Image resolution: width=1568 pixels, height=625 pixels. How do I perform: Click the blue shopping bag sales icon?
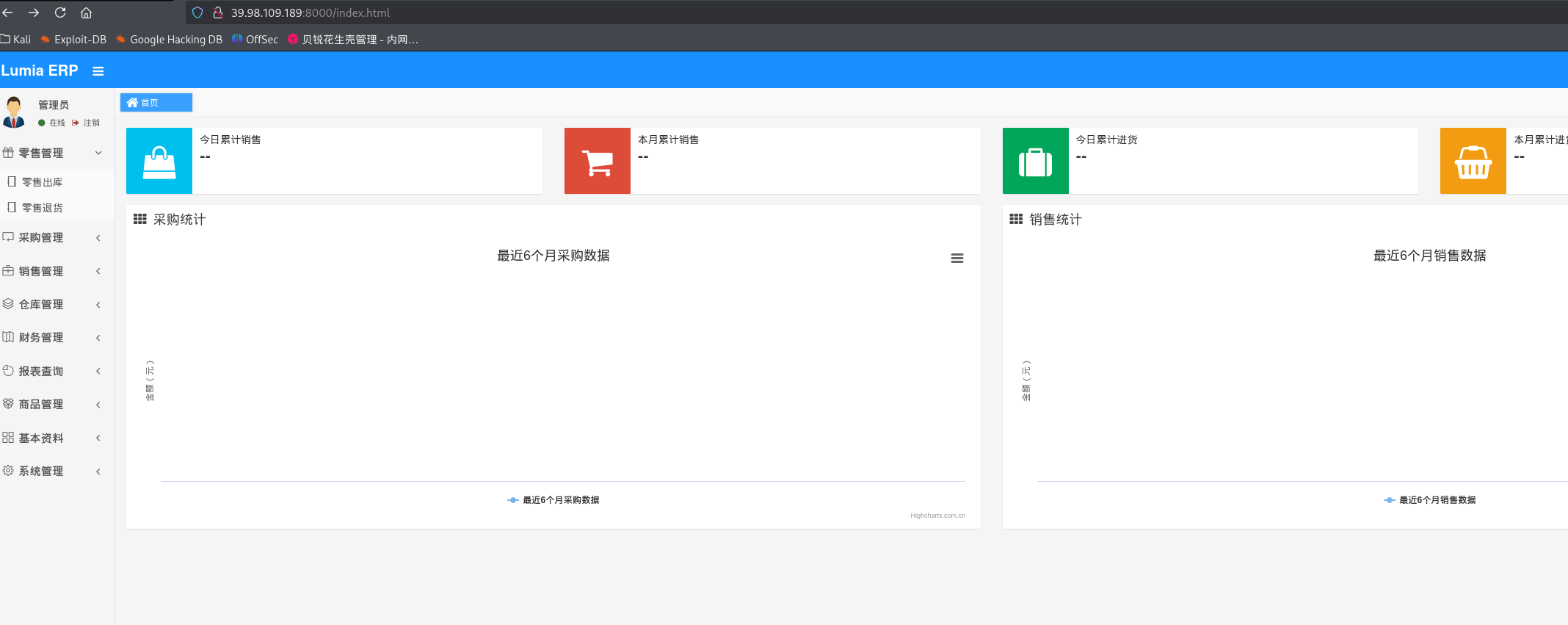coord(159,161)
